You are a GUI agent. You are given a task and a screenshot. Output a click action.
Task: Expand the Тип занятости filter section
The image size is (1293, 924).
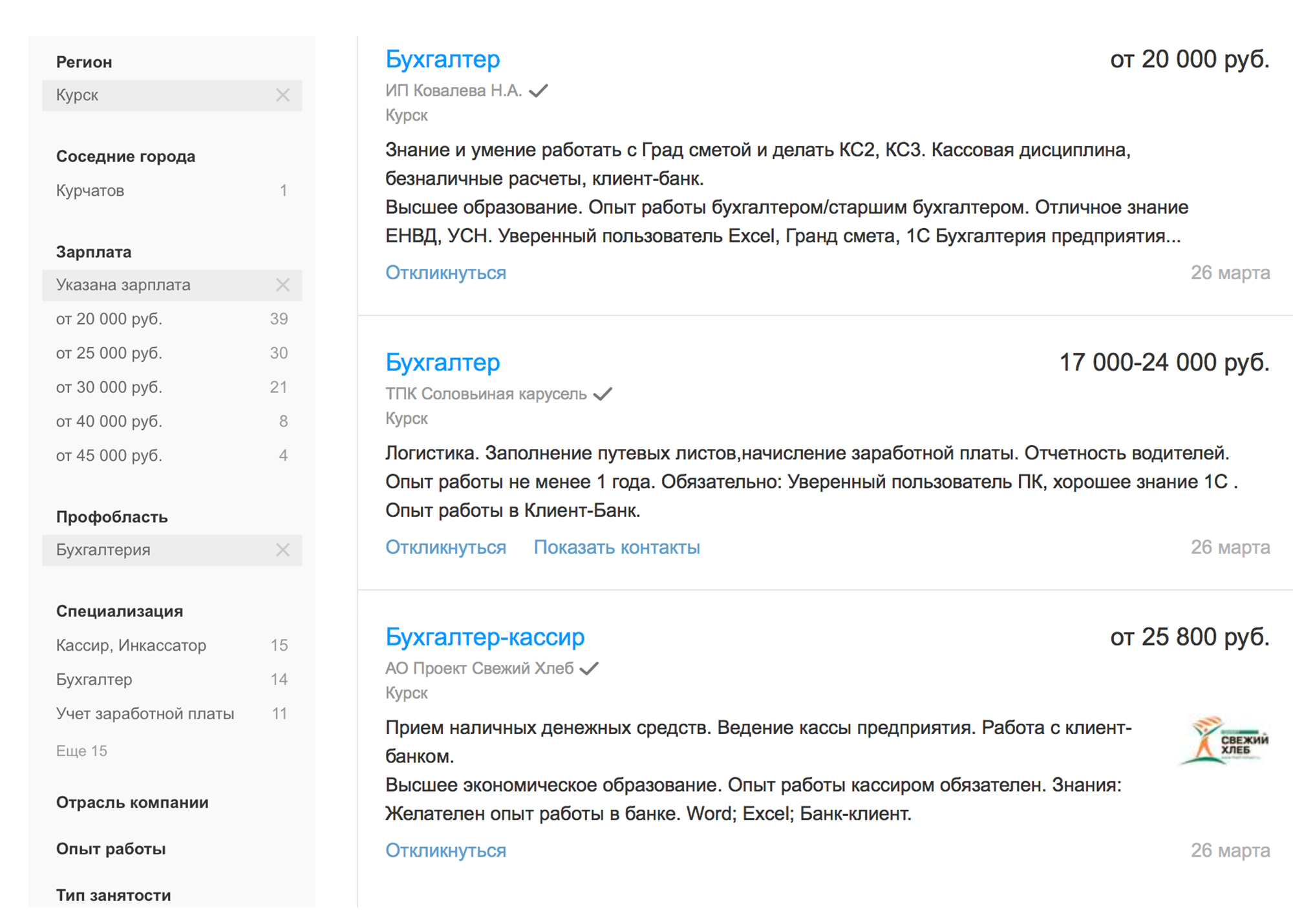coord(113,896)
